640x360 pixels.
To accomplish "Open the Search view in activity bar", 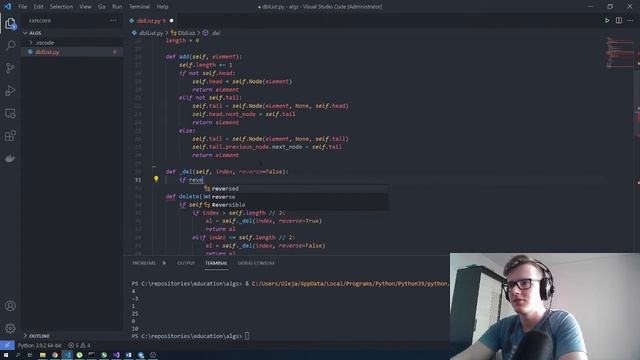I will click(x=10, y=45).
